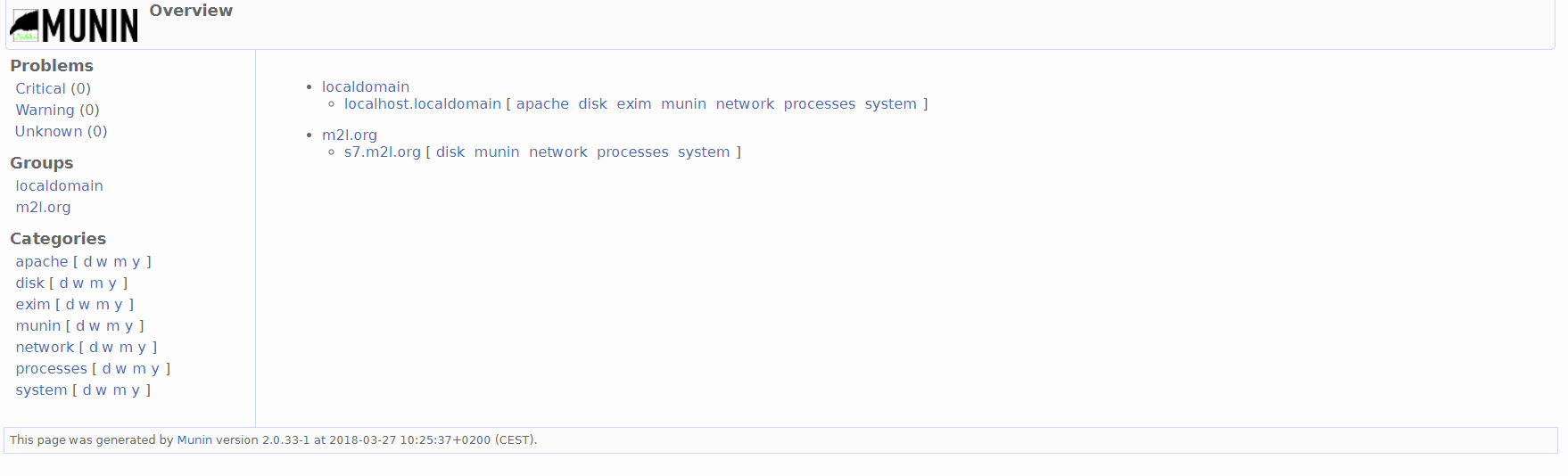Open processes category in sidebar

coord(51,368)
